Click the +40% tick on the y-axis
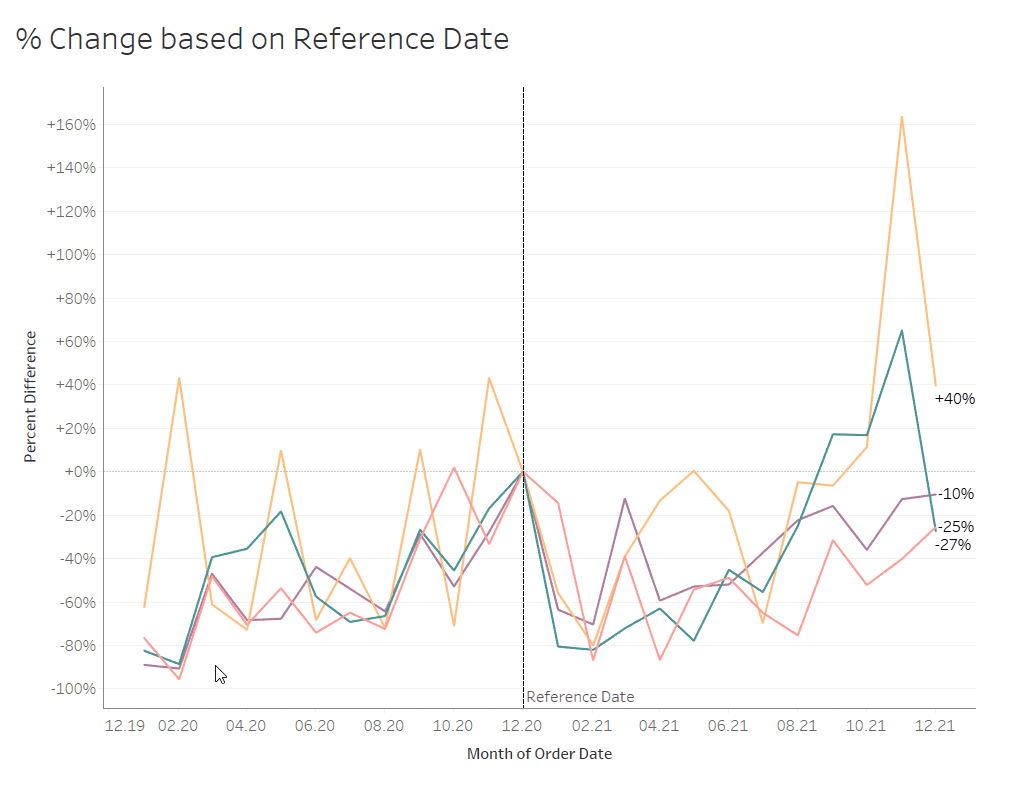 (75, 385)
